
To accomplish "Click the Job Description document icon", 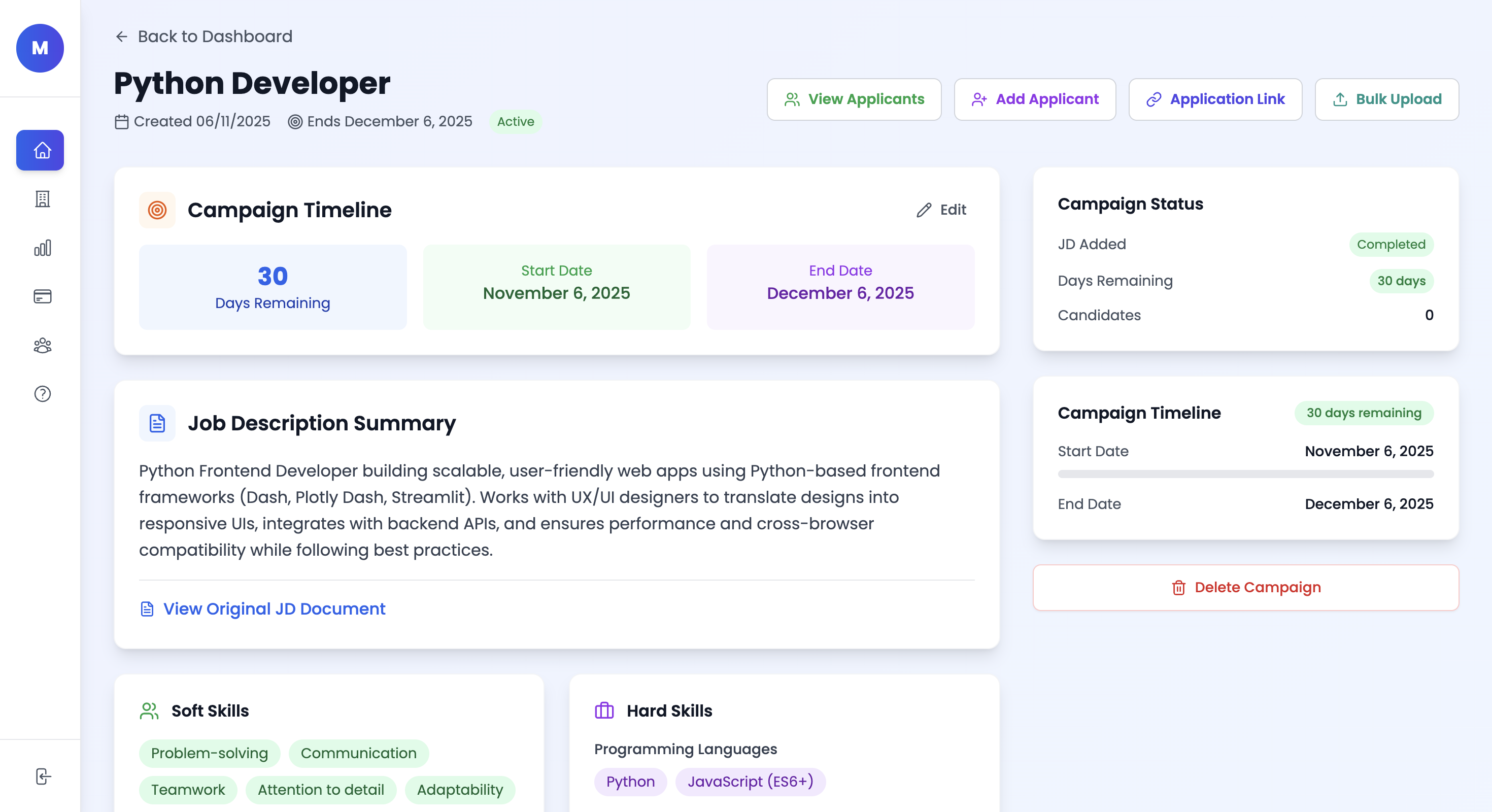I will 157,423.
